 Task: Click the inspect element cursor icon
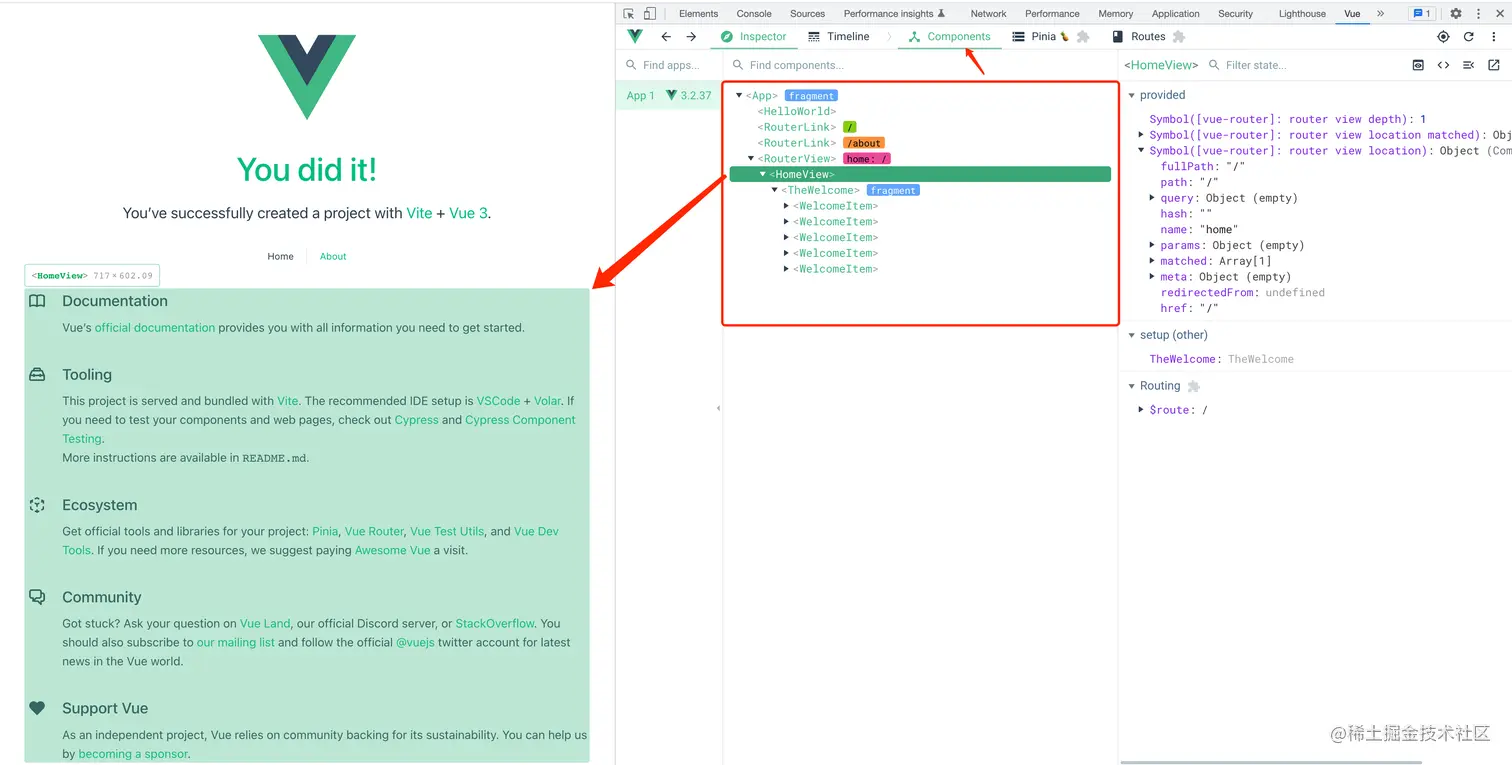tap(629, 14)
